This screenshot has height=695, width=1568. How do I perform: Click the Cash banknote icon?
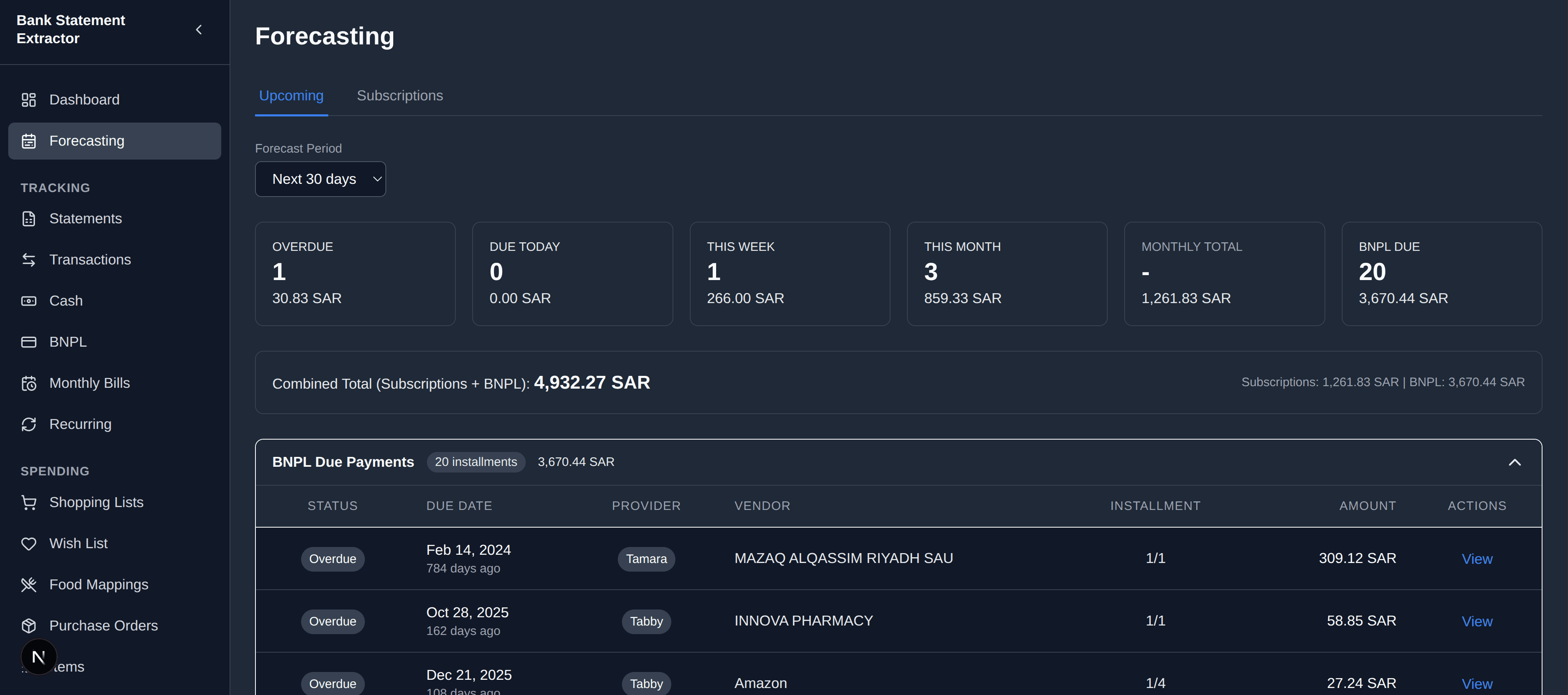click(x=29, y=301)
